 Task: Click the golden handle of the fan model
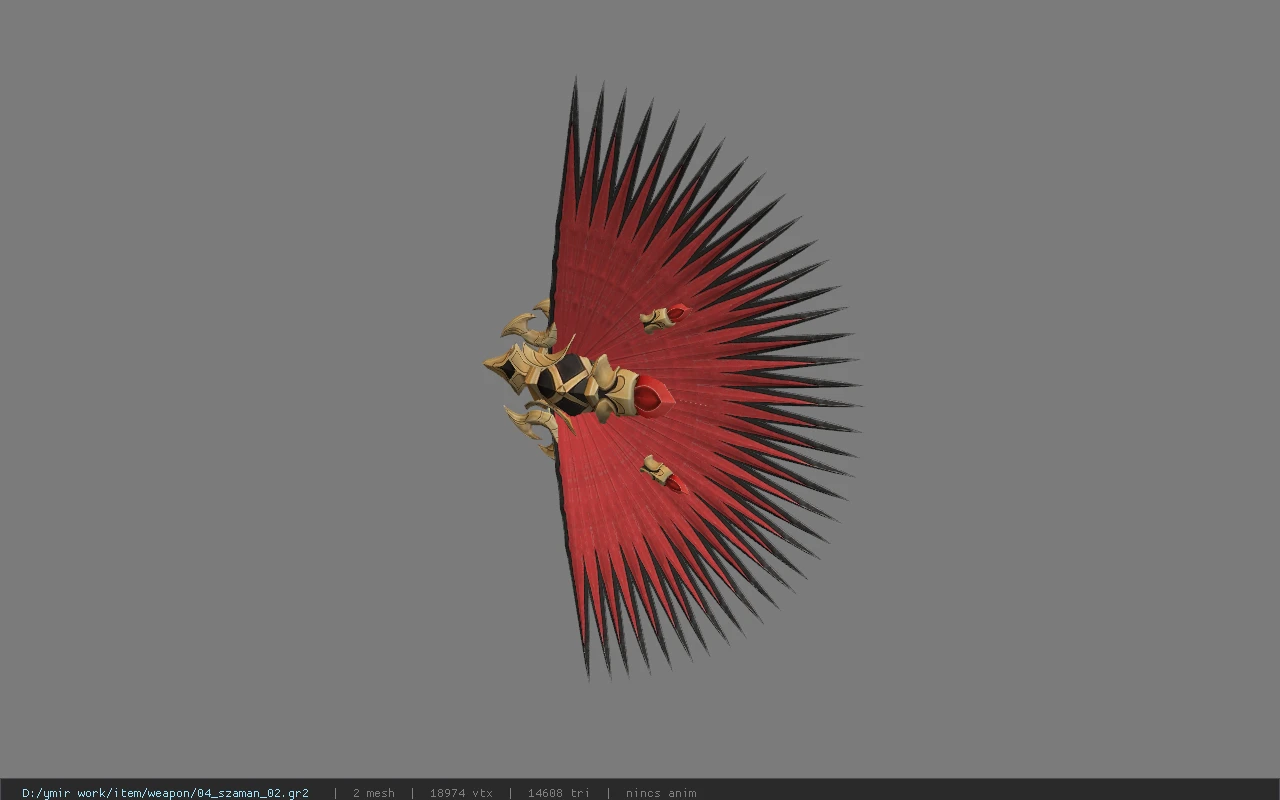pos(560,378)
